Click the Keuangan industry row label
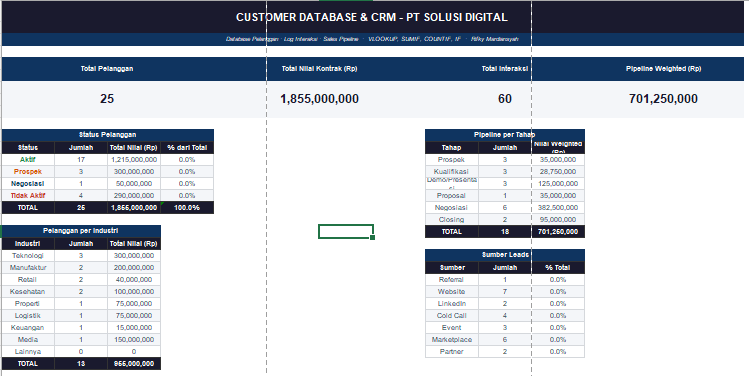 [x=28, y=328]
